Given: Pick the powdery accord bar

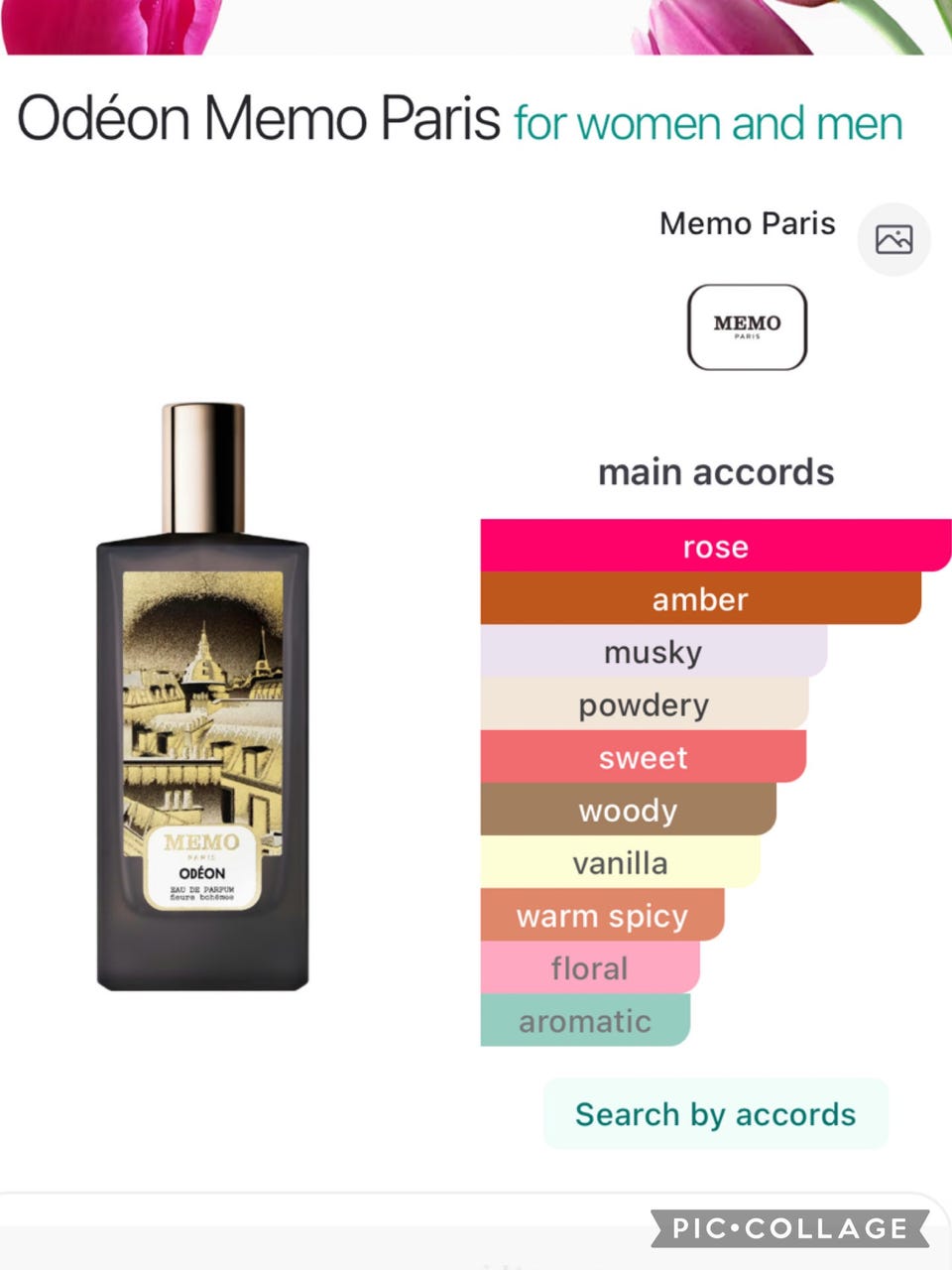Looking at the screenshot, I should click(645, 703).
